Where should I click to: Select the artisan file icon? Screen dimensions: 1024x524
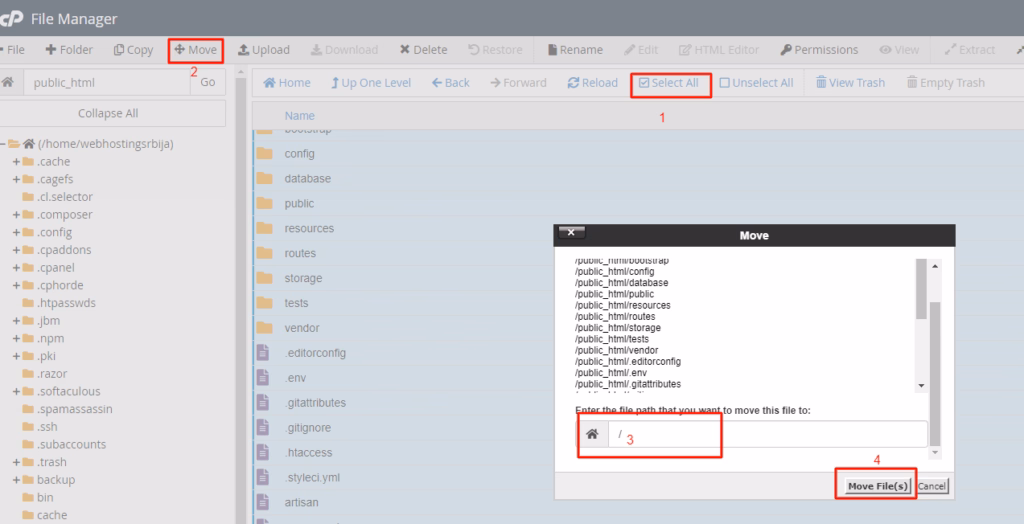click(x=263, y=502)
